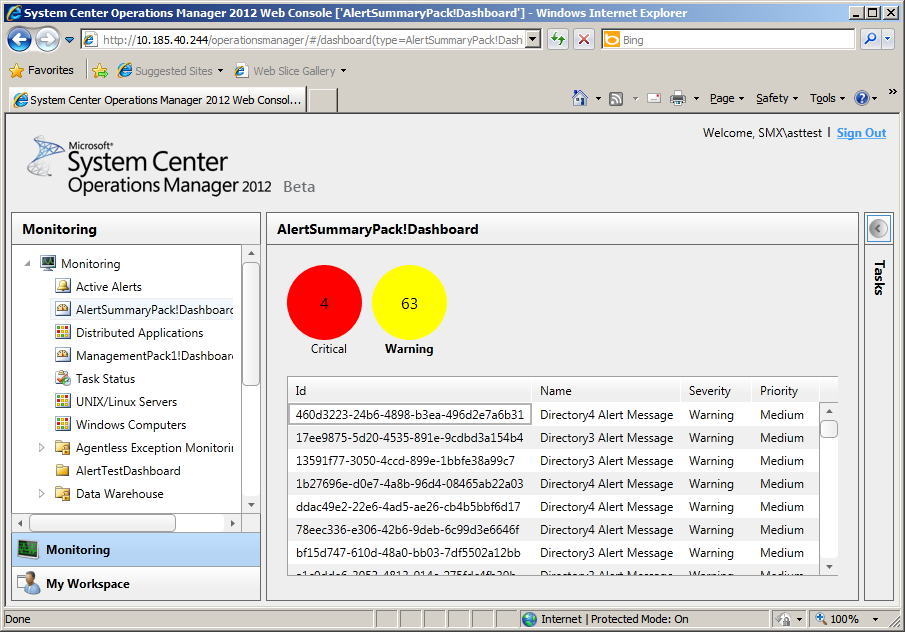Screen dimensions: 905x632
Task: Select alert row ddac49e2-22e6-4ad5-ae26-cb4b5bbf6d17
Action: pyautogui.click(x=554, y=507)
